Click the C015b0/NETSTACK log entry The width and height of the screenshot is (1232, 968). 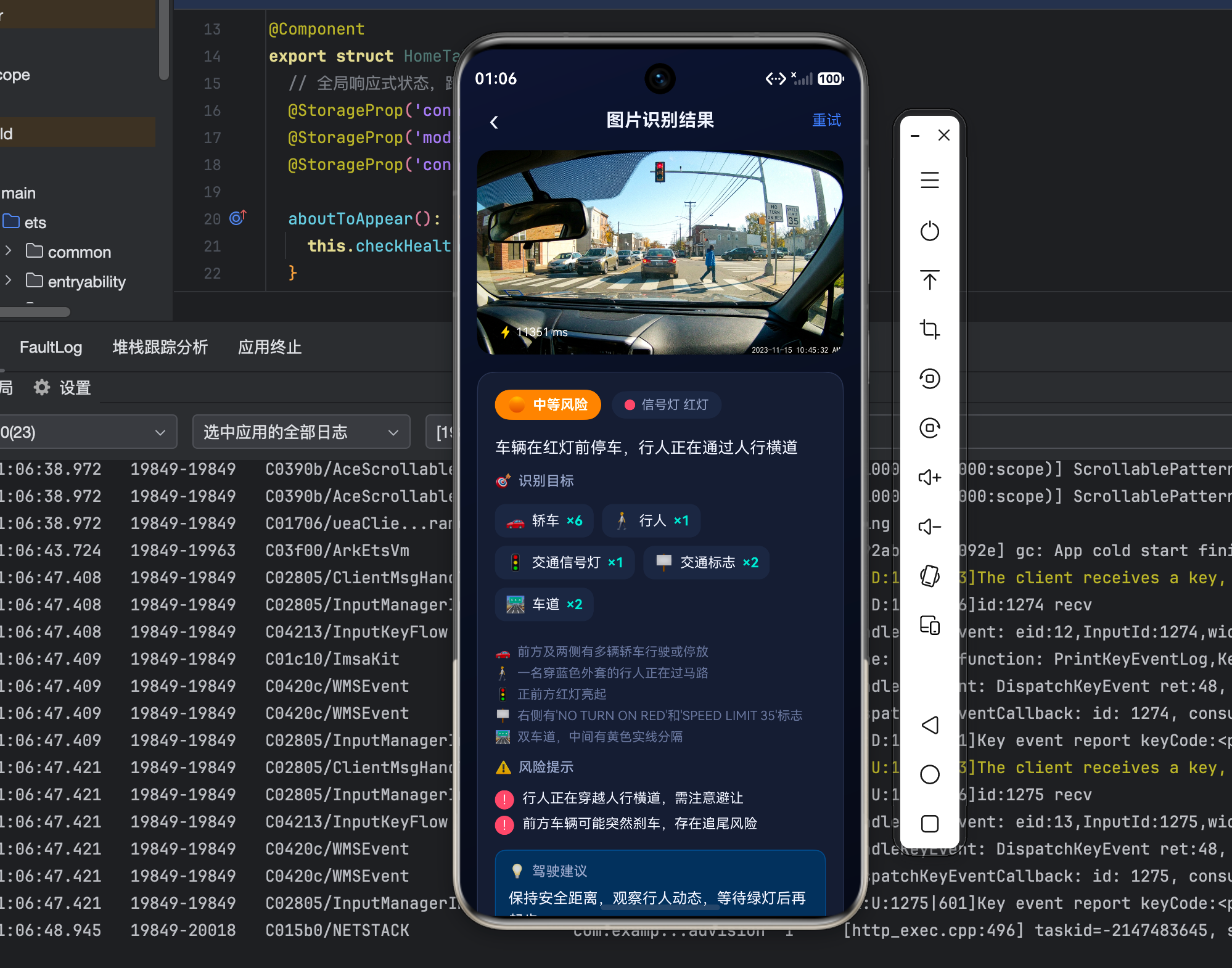(x=337, y=930)
